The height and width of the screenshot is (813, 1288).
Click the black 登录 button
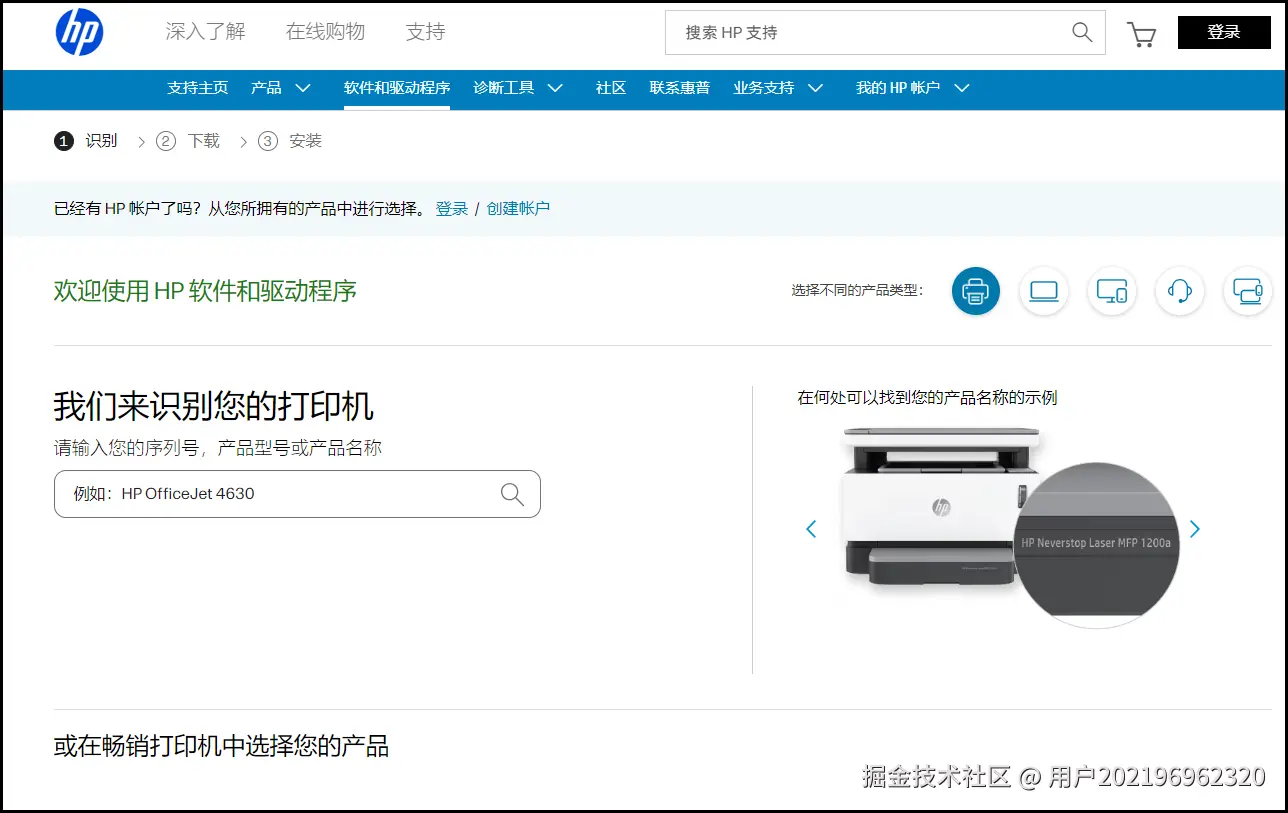[1224, 32]
